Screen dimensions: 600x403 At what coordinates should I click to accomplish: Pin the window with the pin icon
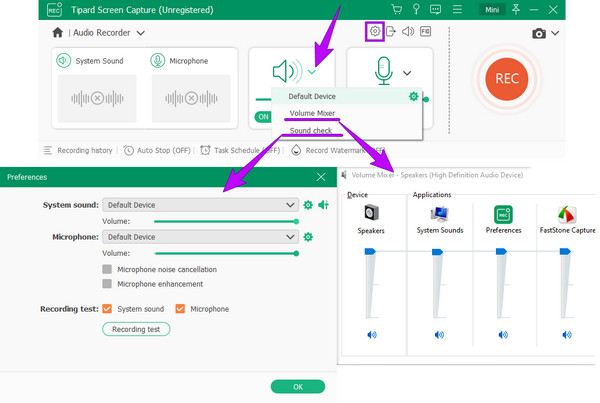(x=516, y=9)
